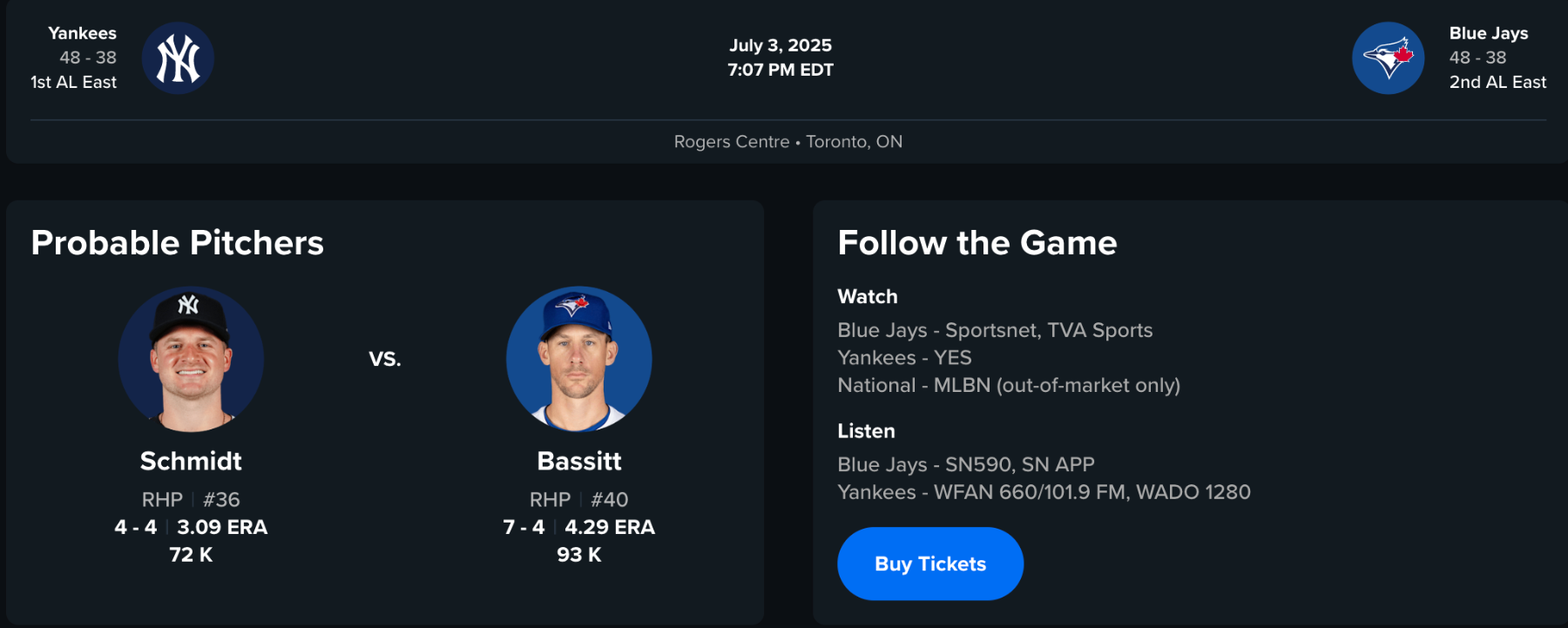Screen dimensions: 1568x628
Task: Click the Rogers Centre venue text
Action: click(732, 142)
